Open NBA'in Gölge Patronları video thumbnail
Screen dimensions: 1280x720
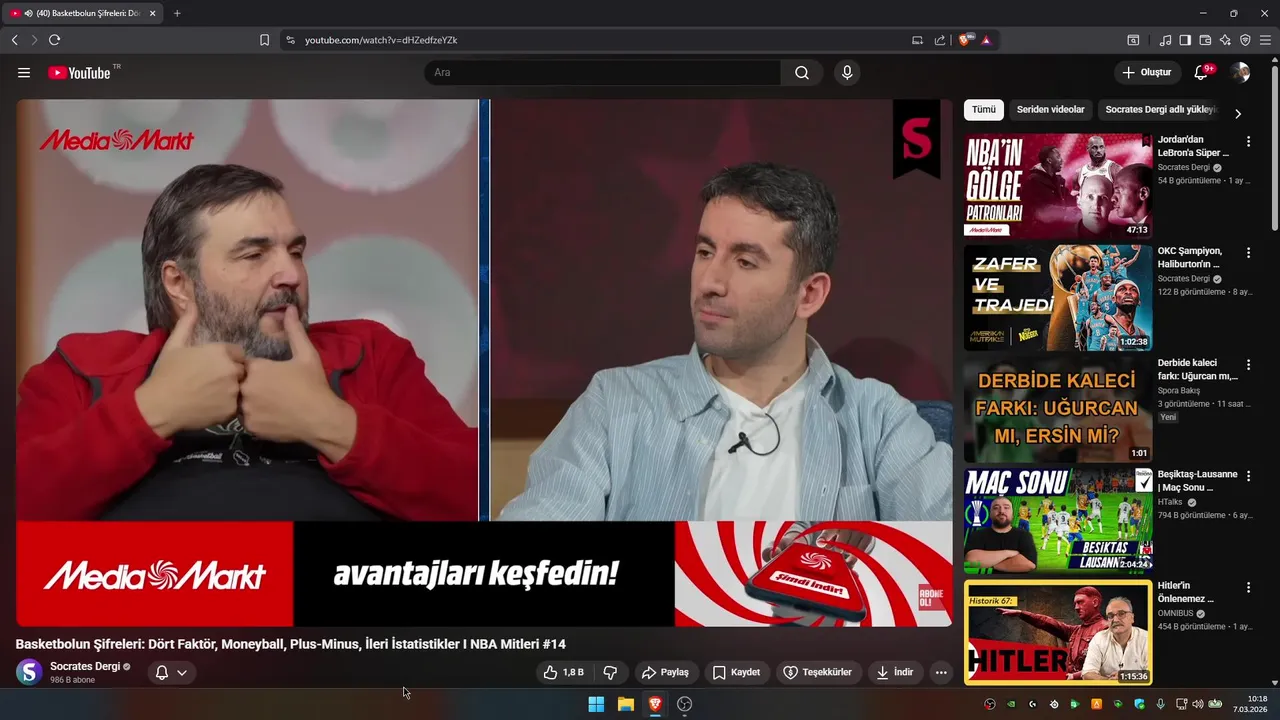click(x=1058, y=186)
